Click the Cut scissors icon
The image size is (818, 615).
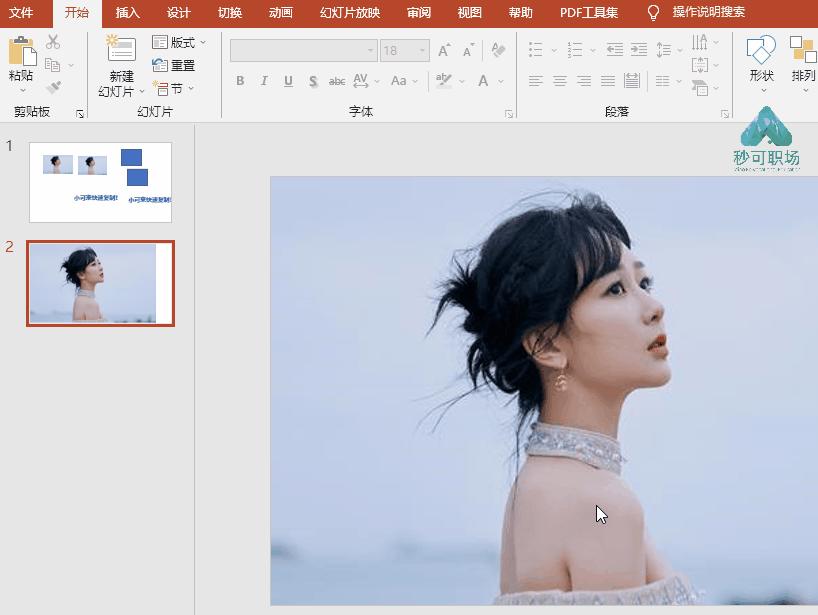tap(53, 42)
